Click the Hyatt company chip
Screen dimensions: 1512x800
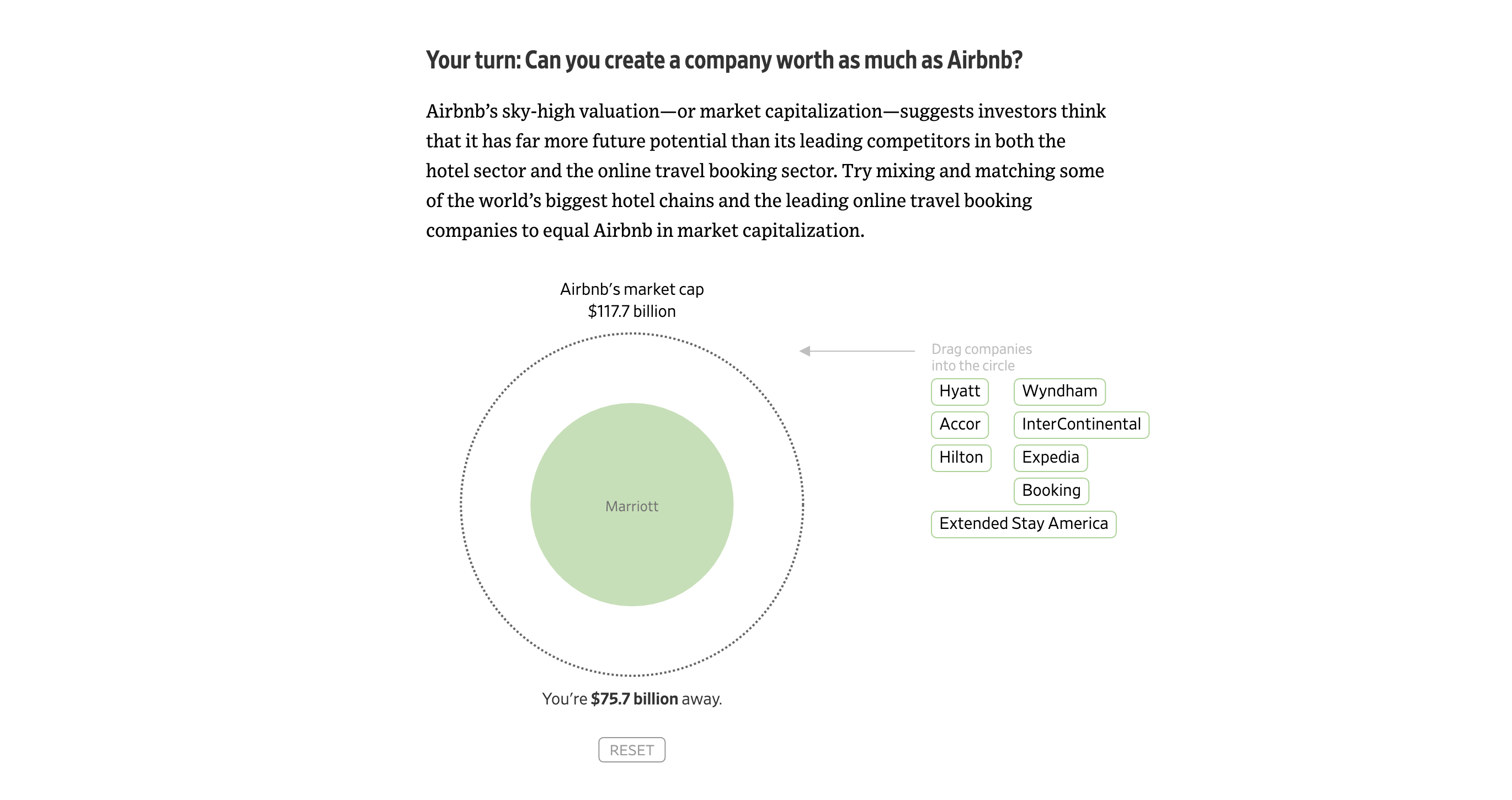coord(959,391)
